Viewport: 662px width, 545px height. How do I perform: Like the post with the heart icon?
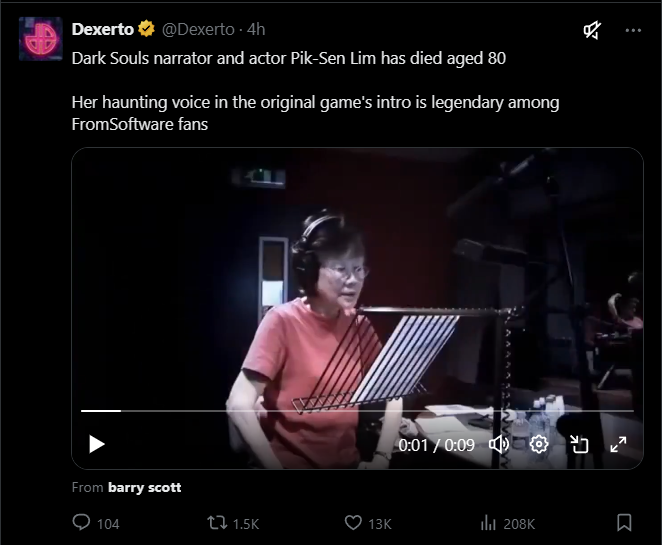353,523
